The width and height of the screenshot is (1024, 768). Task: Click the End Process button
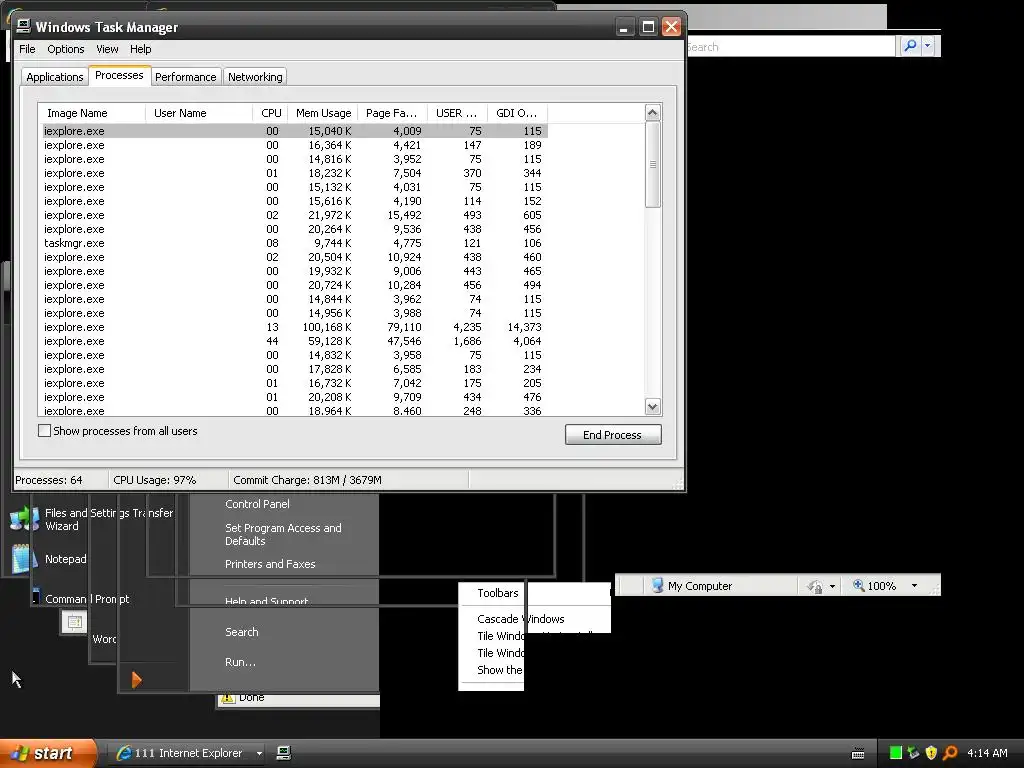click(613, 435)
